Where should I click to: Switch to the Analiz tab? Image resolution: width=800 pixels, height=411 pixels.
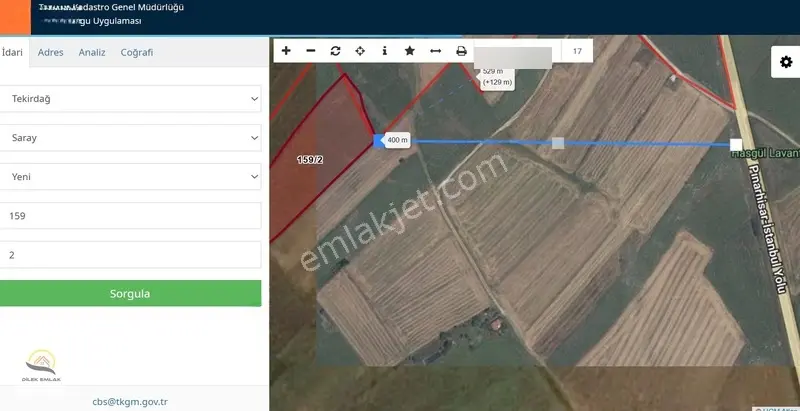(x=92, y=52)
